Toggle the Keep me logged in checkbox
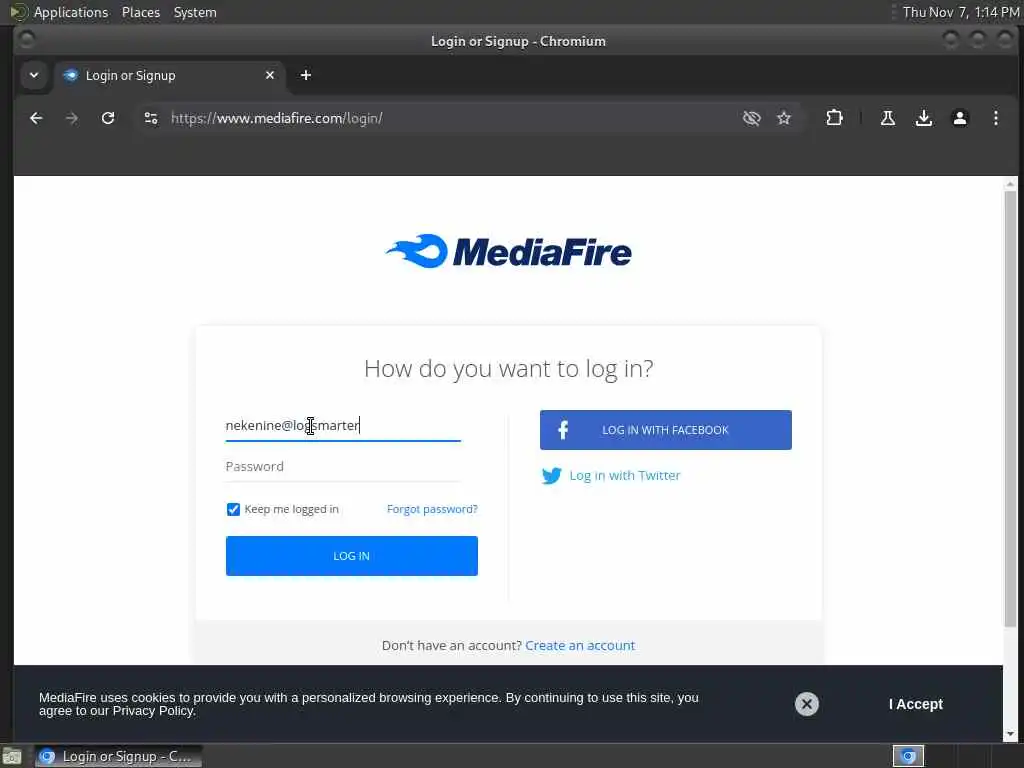Viewport: 1024px width, 768px height. pos(233,509)
